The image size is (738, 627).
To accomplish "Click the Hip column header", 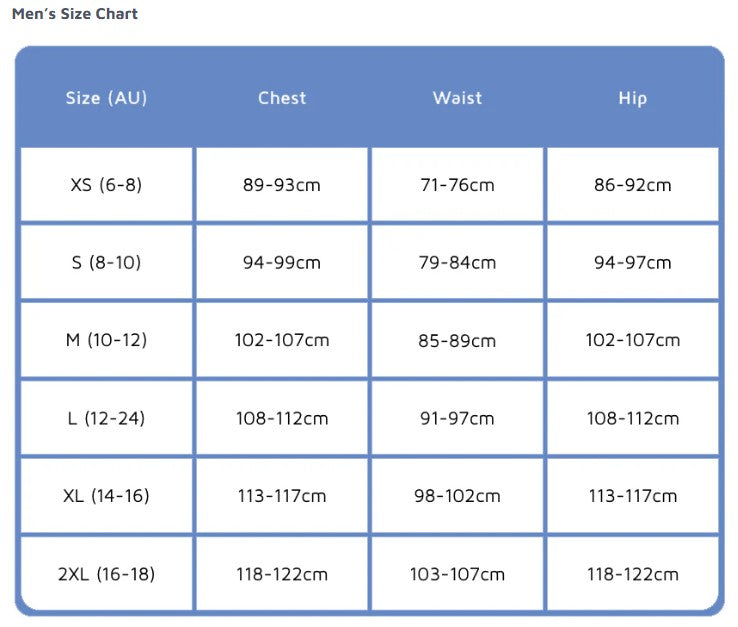I will pyautogui.click(x=632, y=98).
